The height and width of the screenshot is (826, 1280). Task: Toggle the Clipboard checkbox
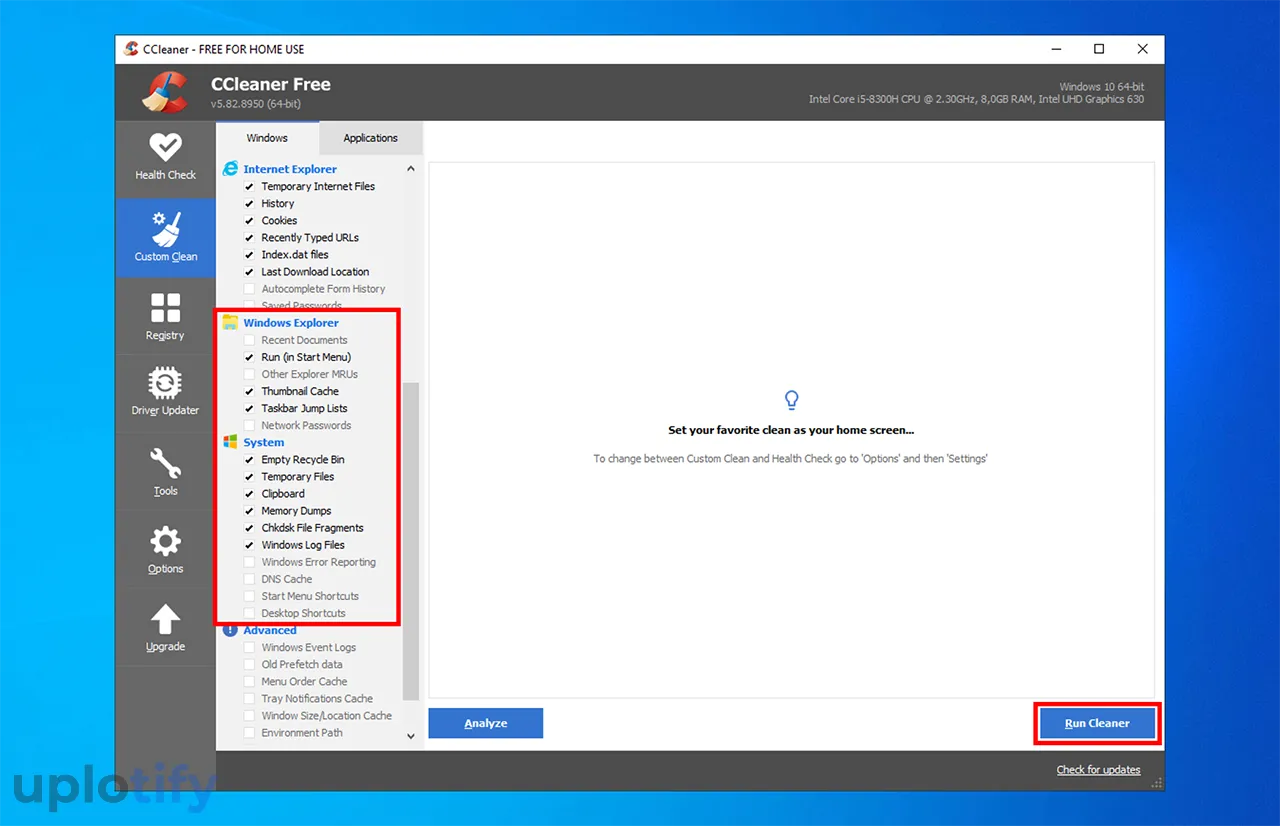250,494
